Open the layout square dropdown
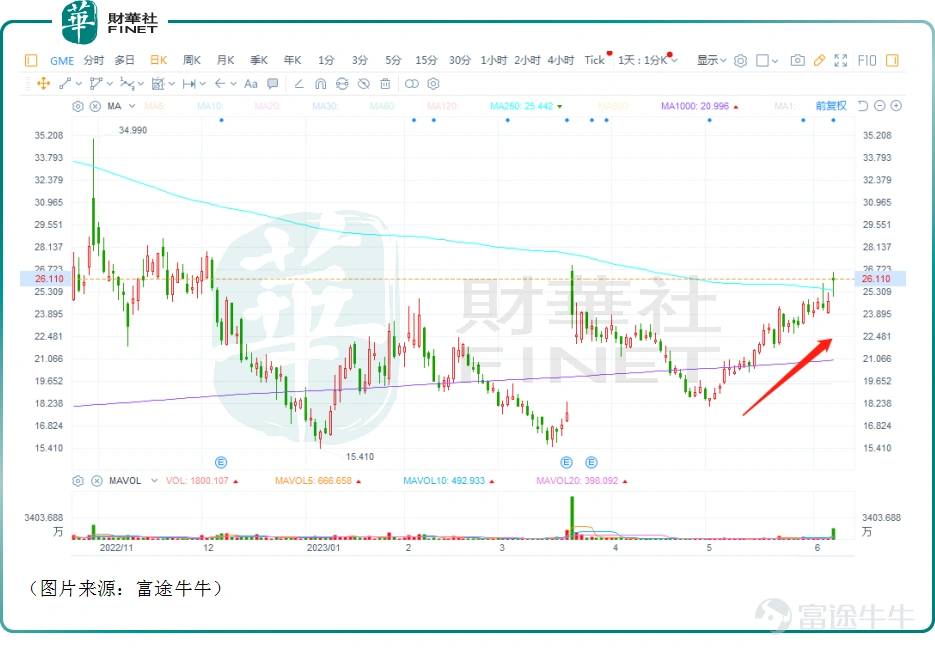The width and height of the screenshot is (935, 653). click(767, 60)
